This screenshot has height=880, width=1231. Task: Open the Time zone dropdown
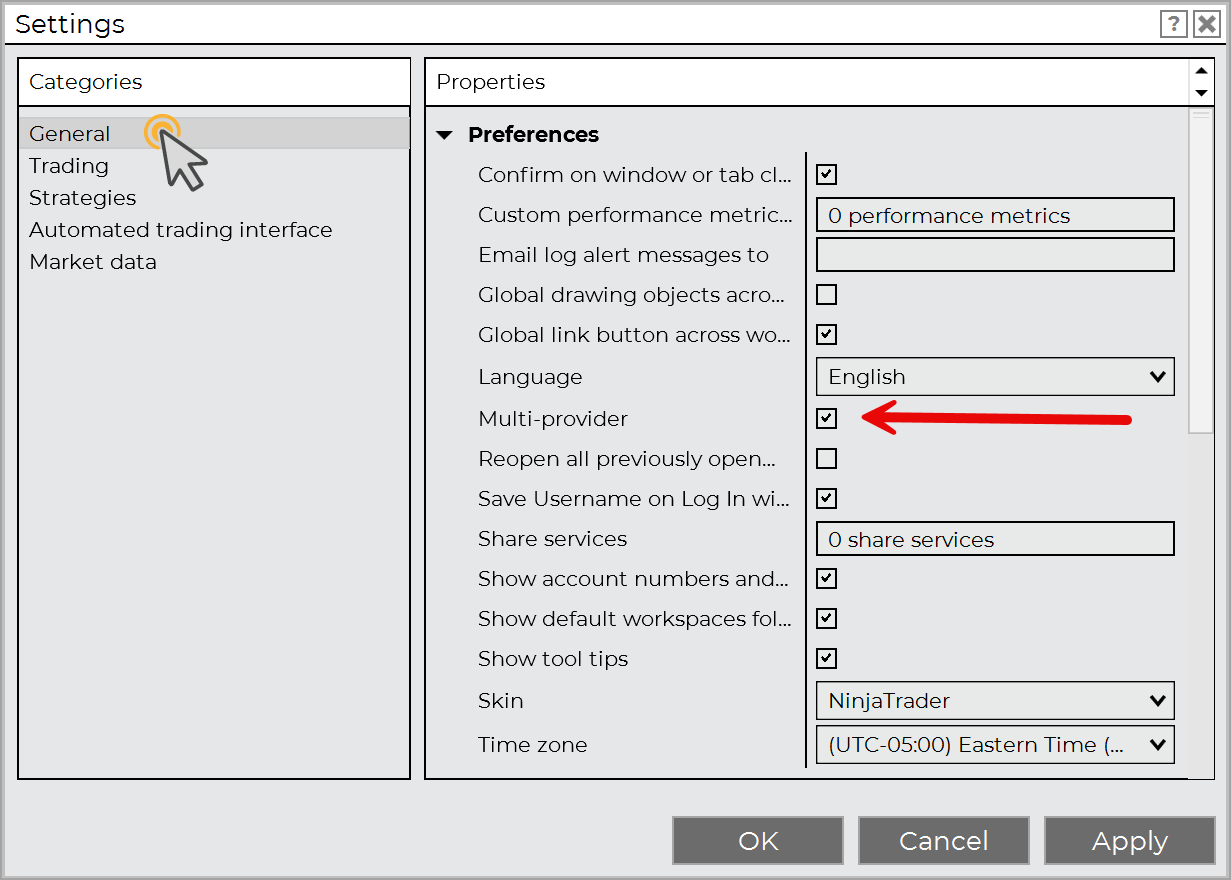(994, 745)
